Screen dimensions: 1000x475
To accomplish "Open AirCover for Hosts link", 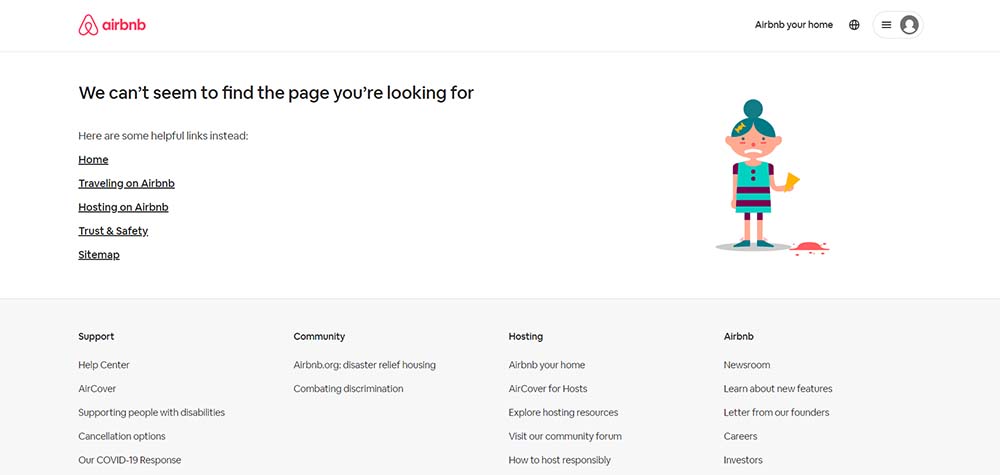I will click(x=548, y=388).
